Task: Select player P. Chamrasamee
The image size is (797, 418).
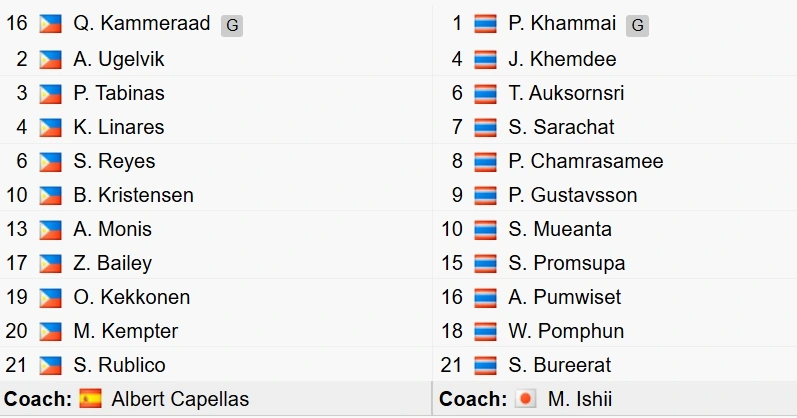Action: 586,161
